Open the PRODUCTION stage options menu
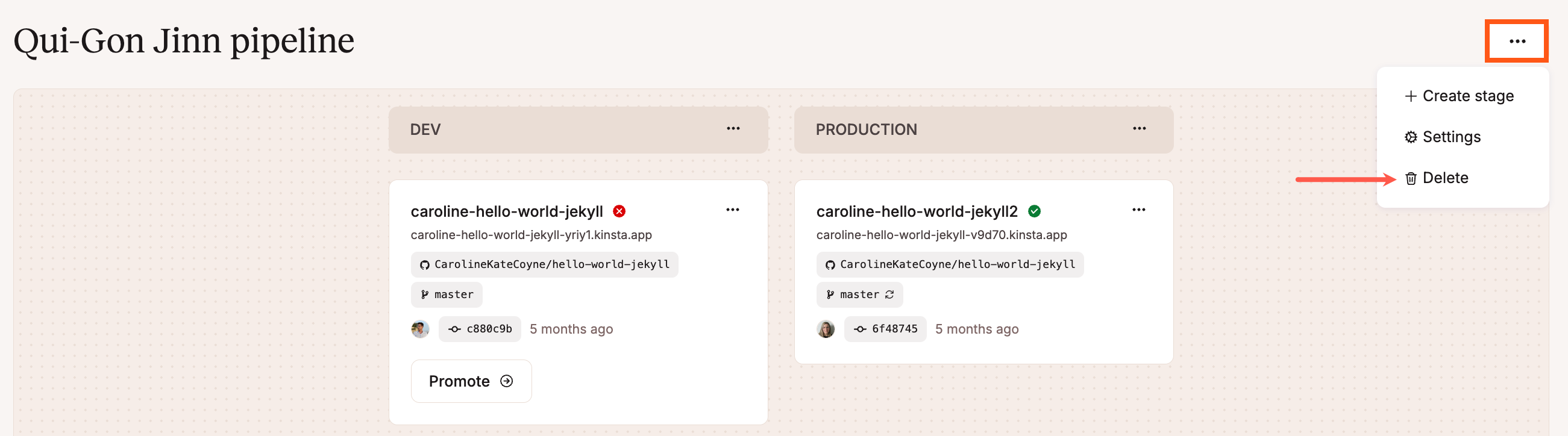1568x436 pixels. pos(1140,129)
